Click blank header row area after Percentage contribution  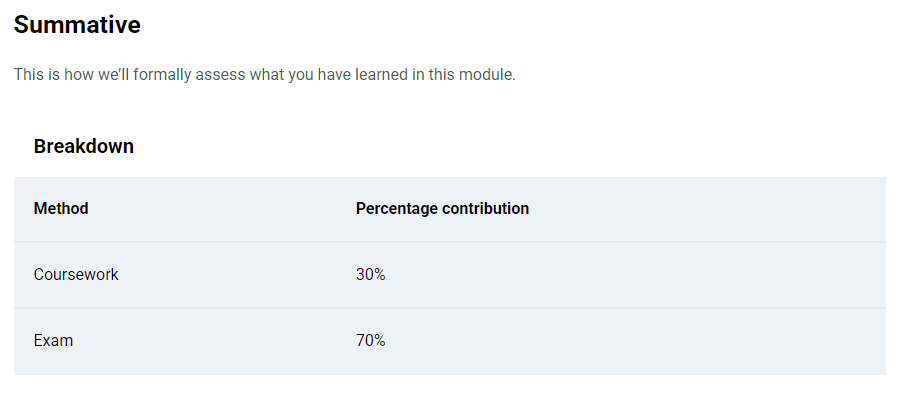(706, 208)
